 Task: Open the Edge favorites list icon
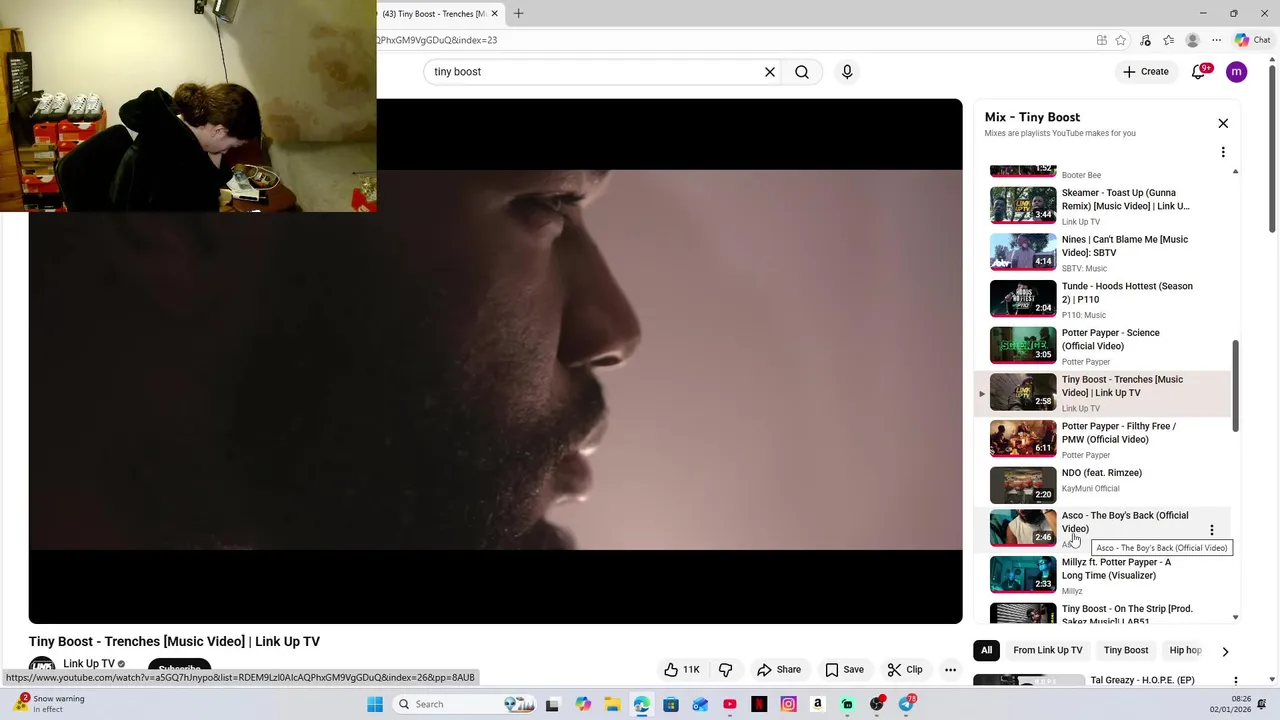[x=1168, y=40]
